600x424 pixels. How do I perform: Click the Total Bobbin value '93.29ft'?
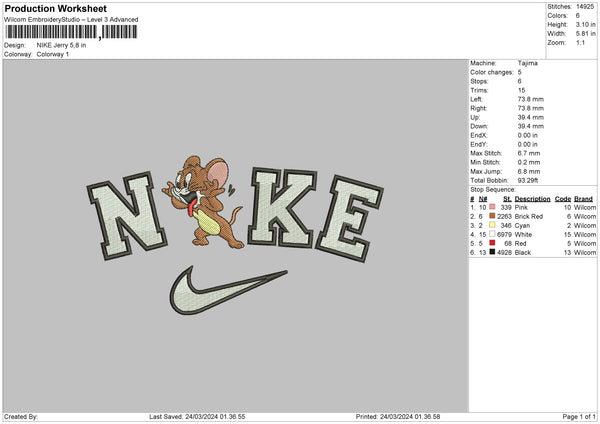(x=528, y=180)
